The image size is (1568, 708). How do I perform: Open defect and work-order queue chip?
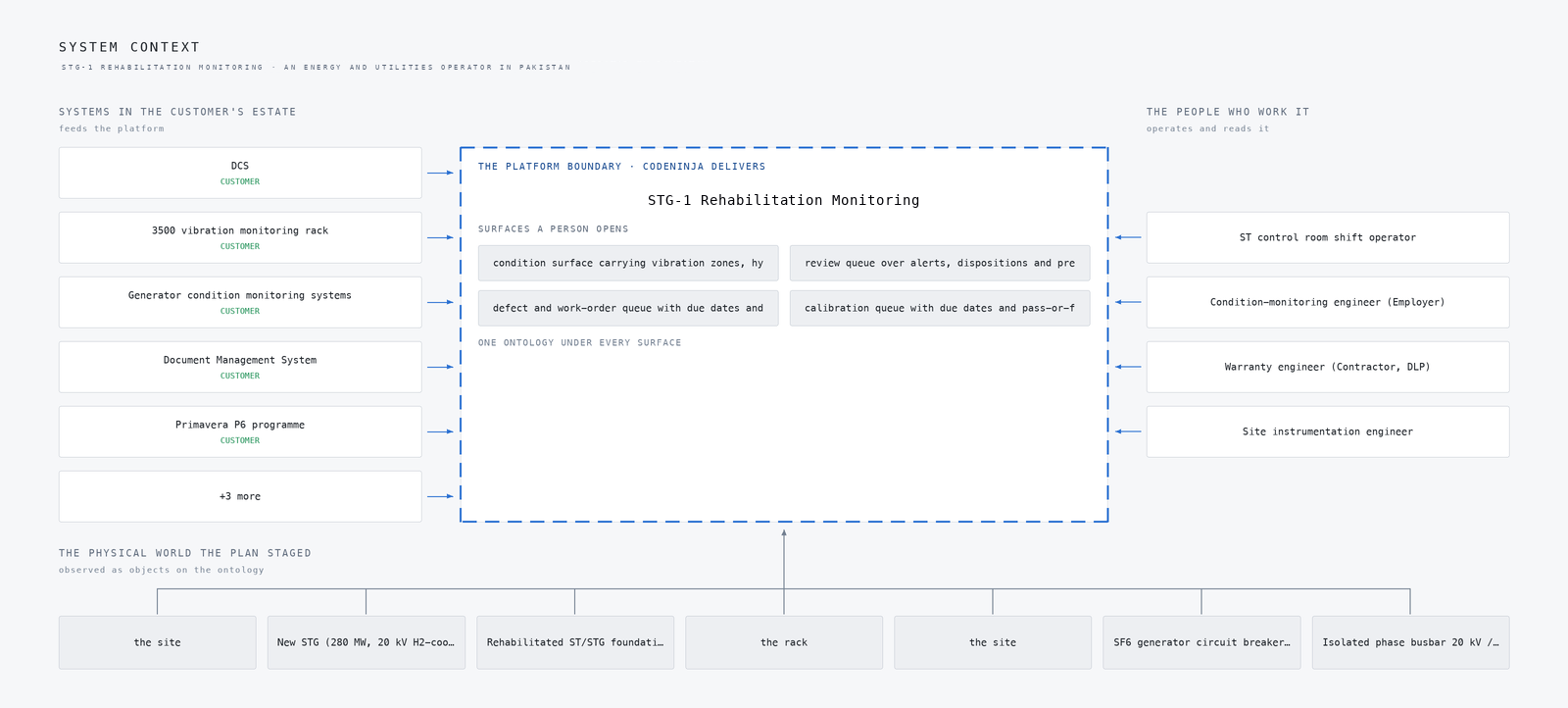click(628, 308)
